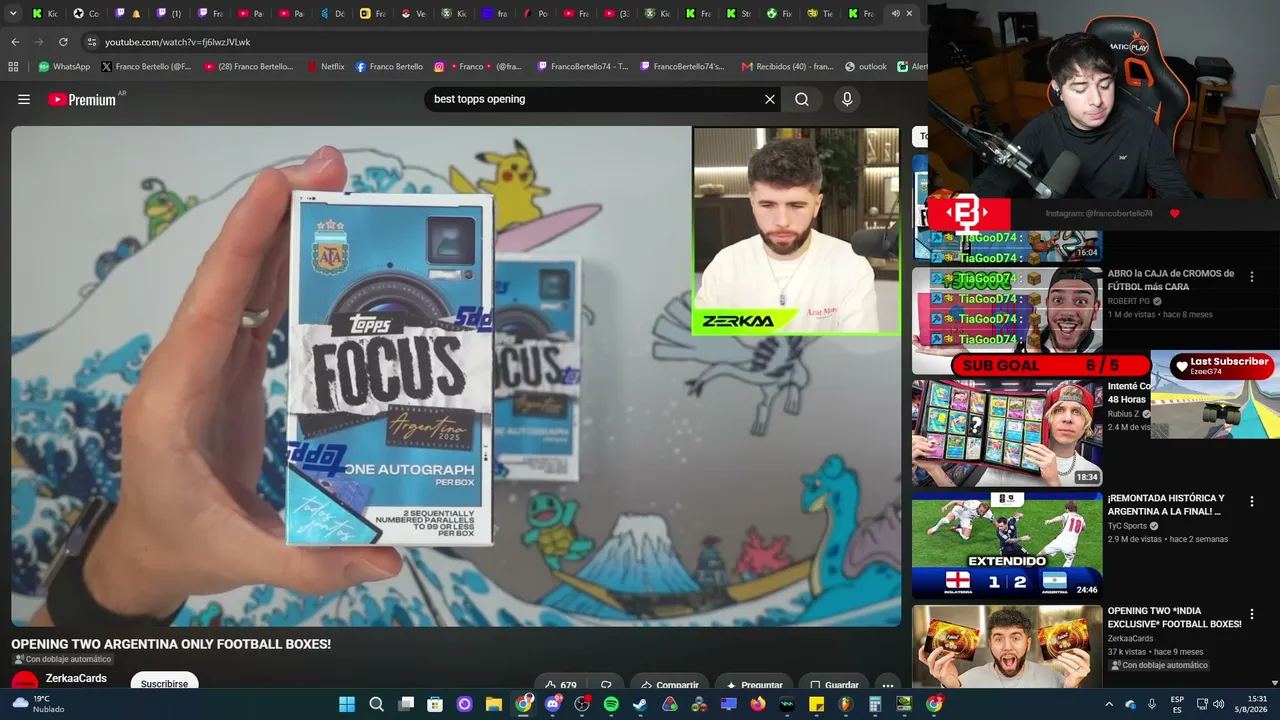Open 'OPENING TWO *INDIA EXCLUSIVE* FOOTBALL BOXES!' video
The height and width of the screenshot is (720, 1280).
point(1174,617)
